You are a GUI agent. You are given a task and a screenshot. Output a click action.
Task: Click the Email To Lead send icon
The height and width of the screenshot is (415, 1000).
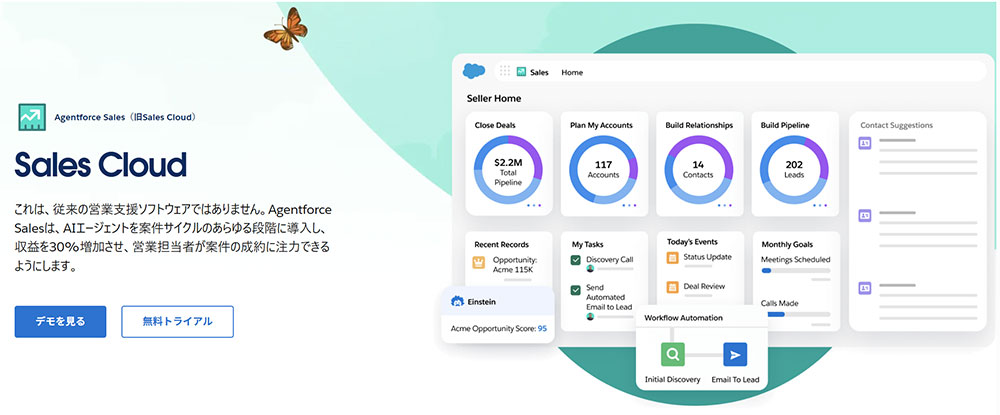pos(735,355)
